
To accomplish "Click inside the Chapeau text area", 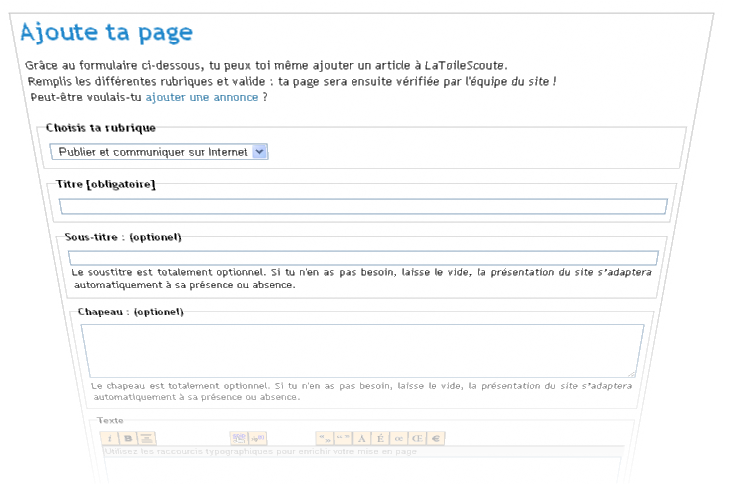I will pos(361,349).
